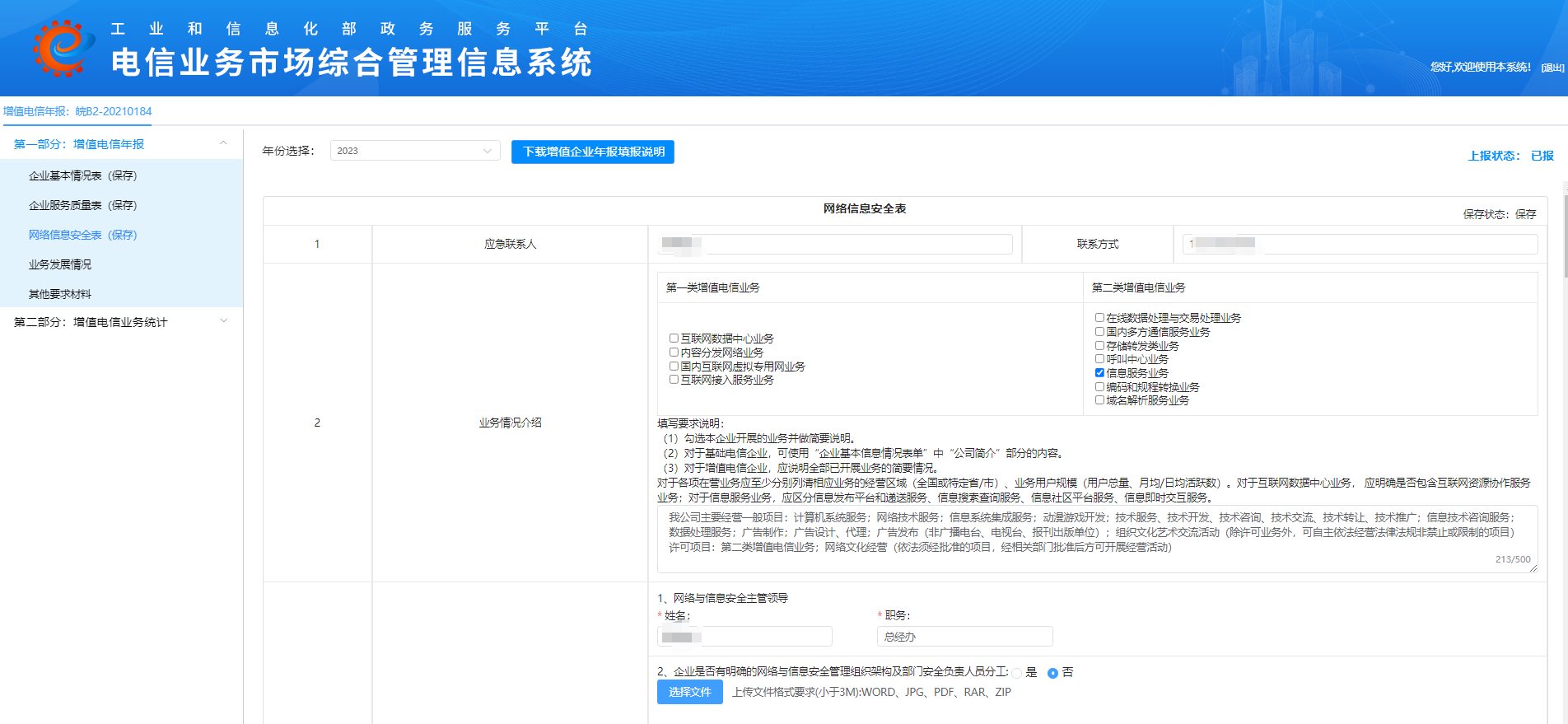Open 其他要求材料 menu item
1568x724 pixels.
point(60,294)
